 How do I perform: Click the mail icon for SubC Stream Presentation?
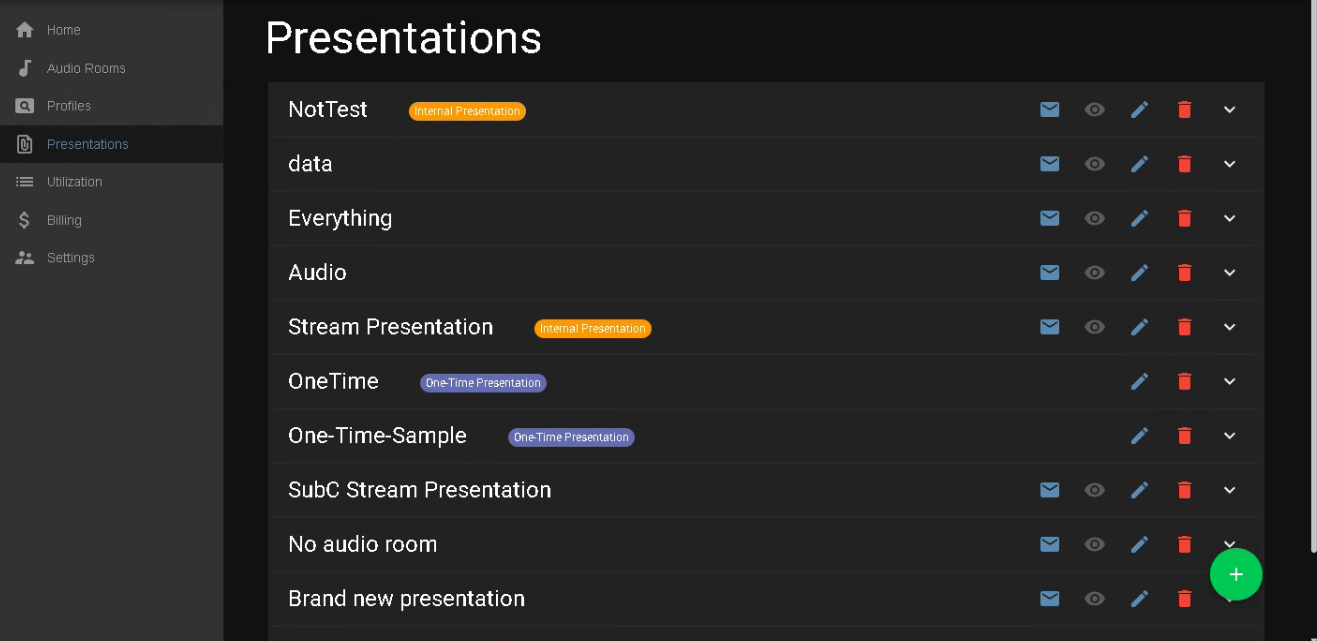[x=1049, y=489]
